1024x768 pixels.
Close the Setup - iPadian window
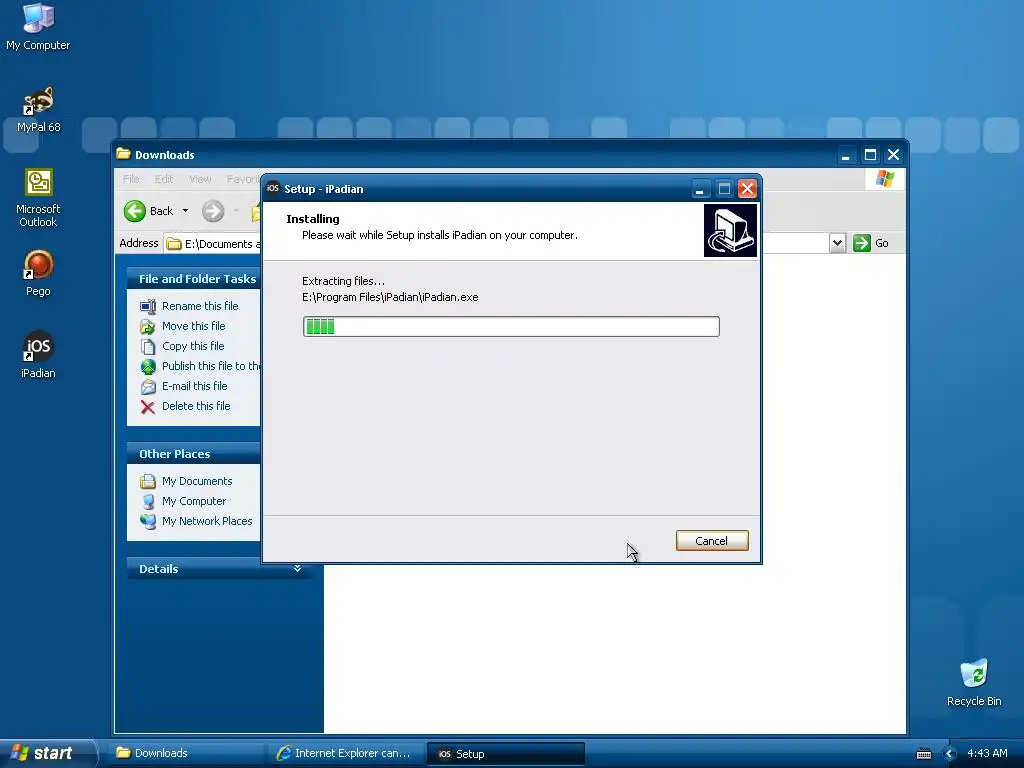pyautogui.click(x=747, y=189)
